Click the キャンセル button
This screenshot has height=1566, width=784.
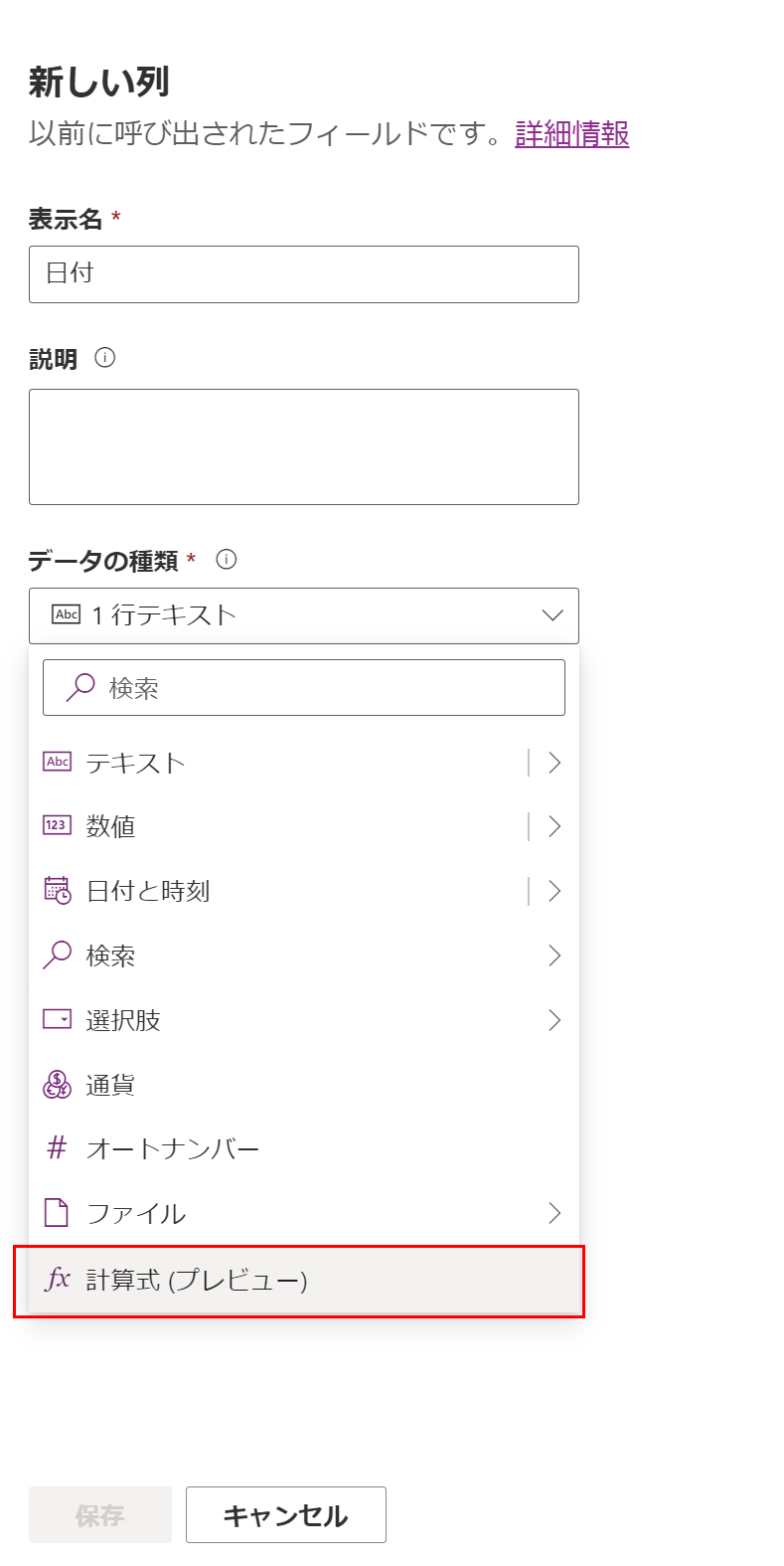click(286, 1515)
